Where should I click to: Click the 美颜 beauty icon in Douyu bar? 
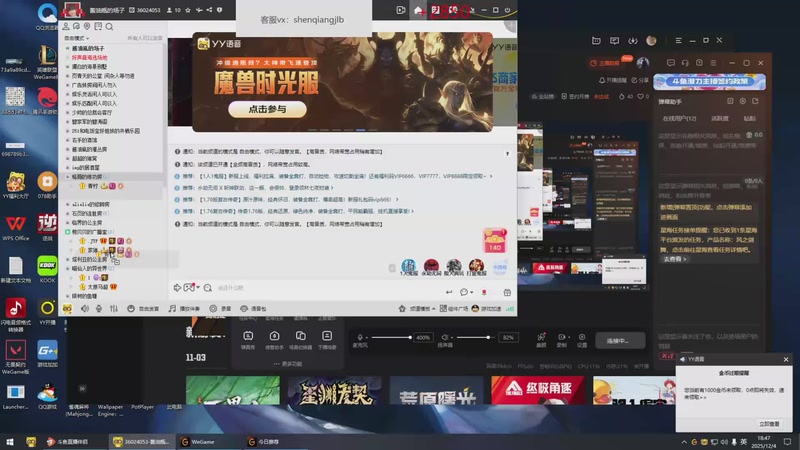(x=541, y=340)
